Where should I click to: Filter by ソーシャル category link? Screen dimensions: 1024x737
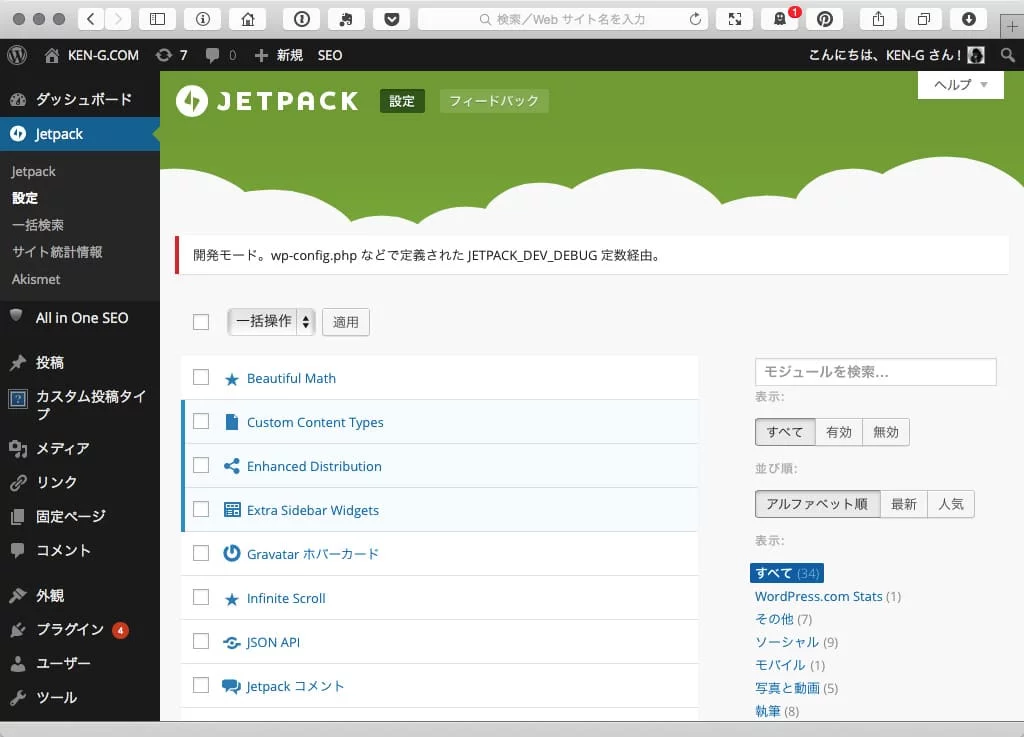pyautogui.click(x=786, y=642)
